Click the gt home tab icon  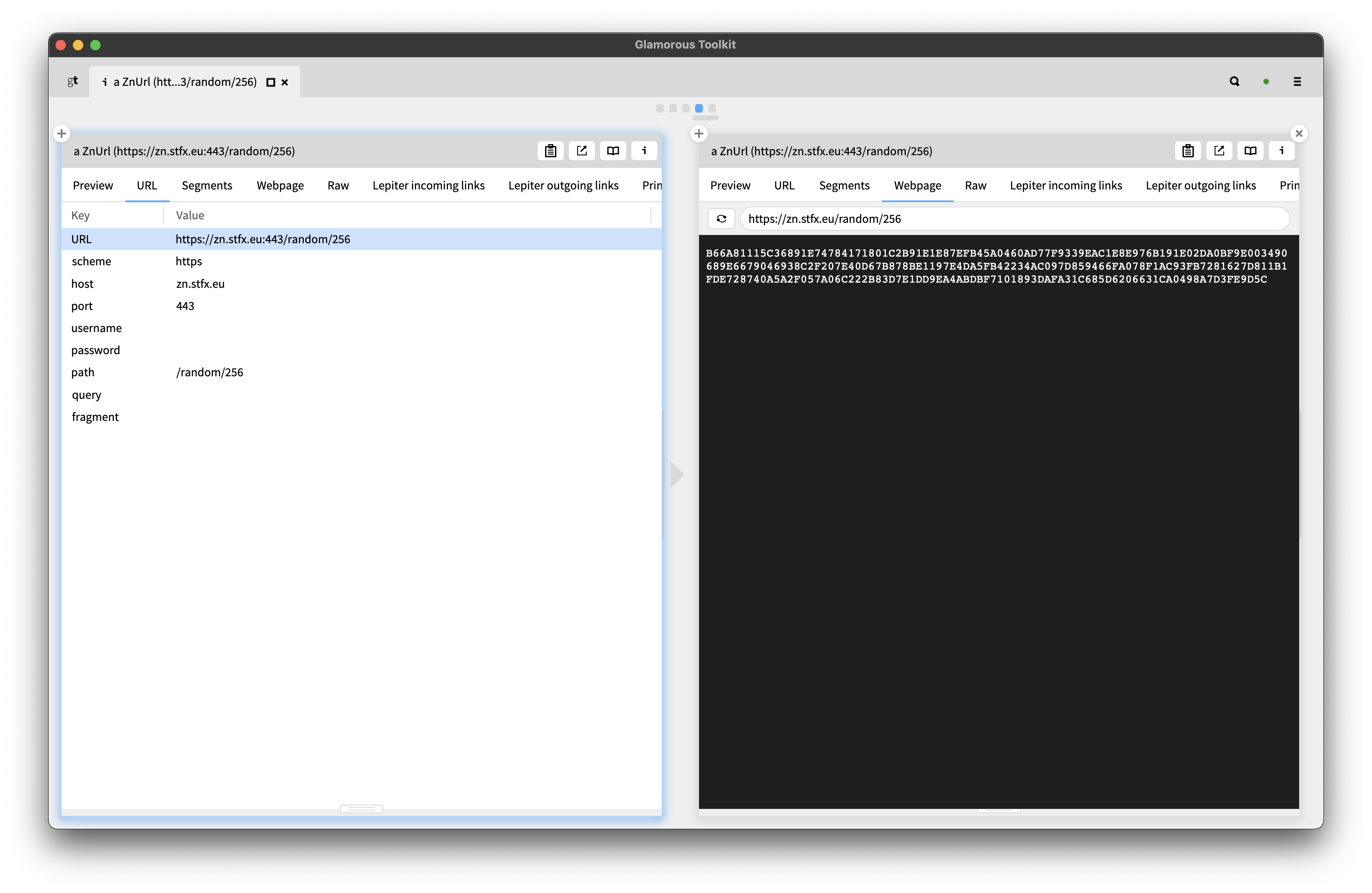[x=73, y=81]
